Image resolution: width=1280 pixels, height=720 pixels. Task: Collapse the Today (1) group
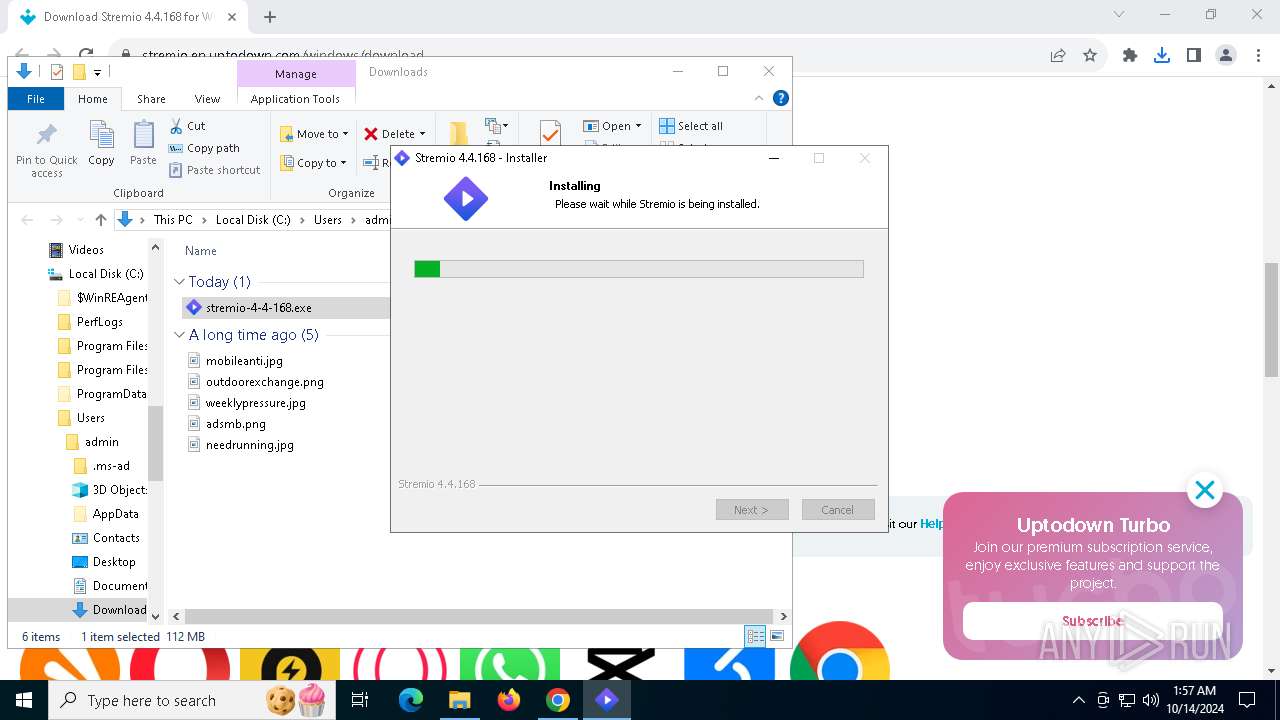(x=180, y=282)
